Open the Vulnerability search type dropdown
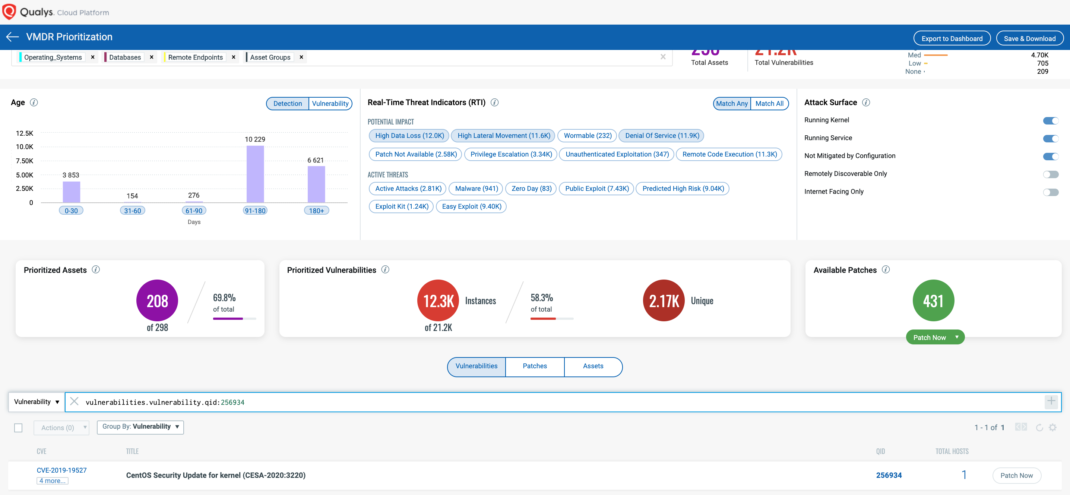Image resolution: width=1070 pixels, height=495 pixels. click(36, 401)
